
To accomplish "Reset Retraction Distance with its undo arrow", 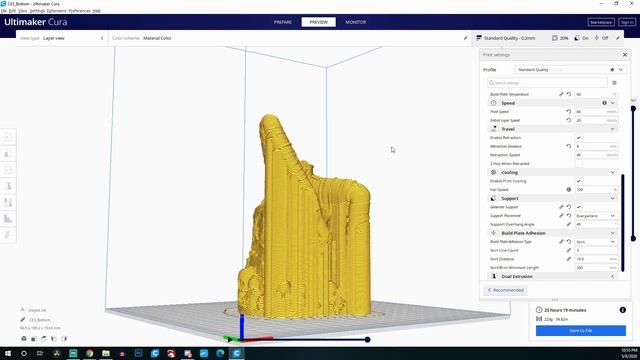I will pos(569,146).
